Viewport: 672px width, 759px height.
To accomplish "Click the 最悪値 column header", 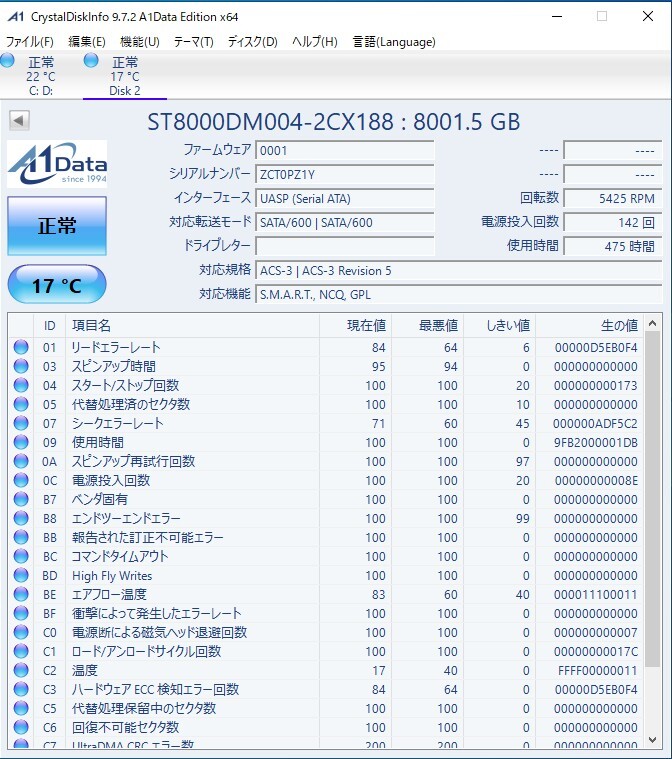I will 428,325.
